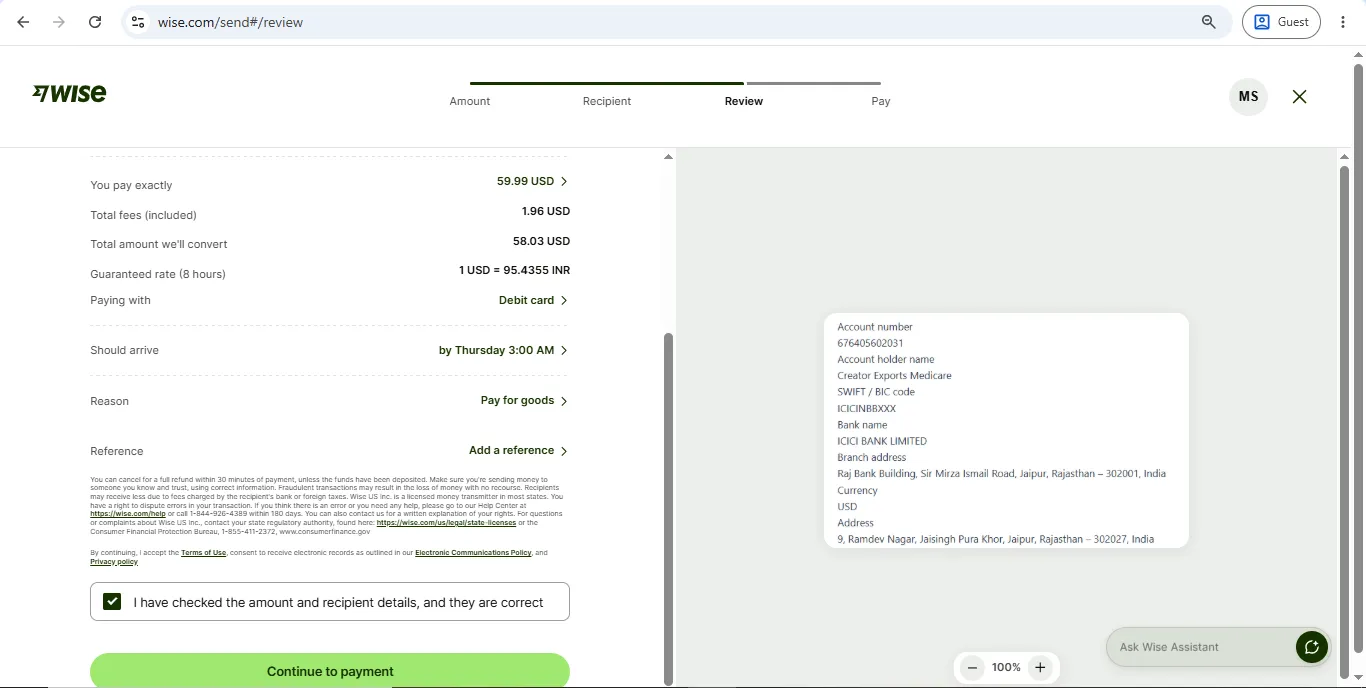Expand the 59.99 USD pay amount
This screenshot has width=1366, height=688.
coord(532,181)
